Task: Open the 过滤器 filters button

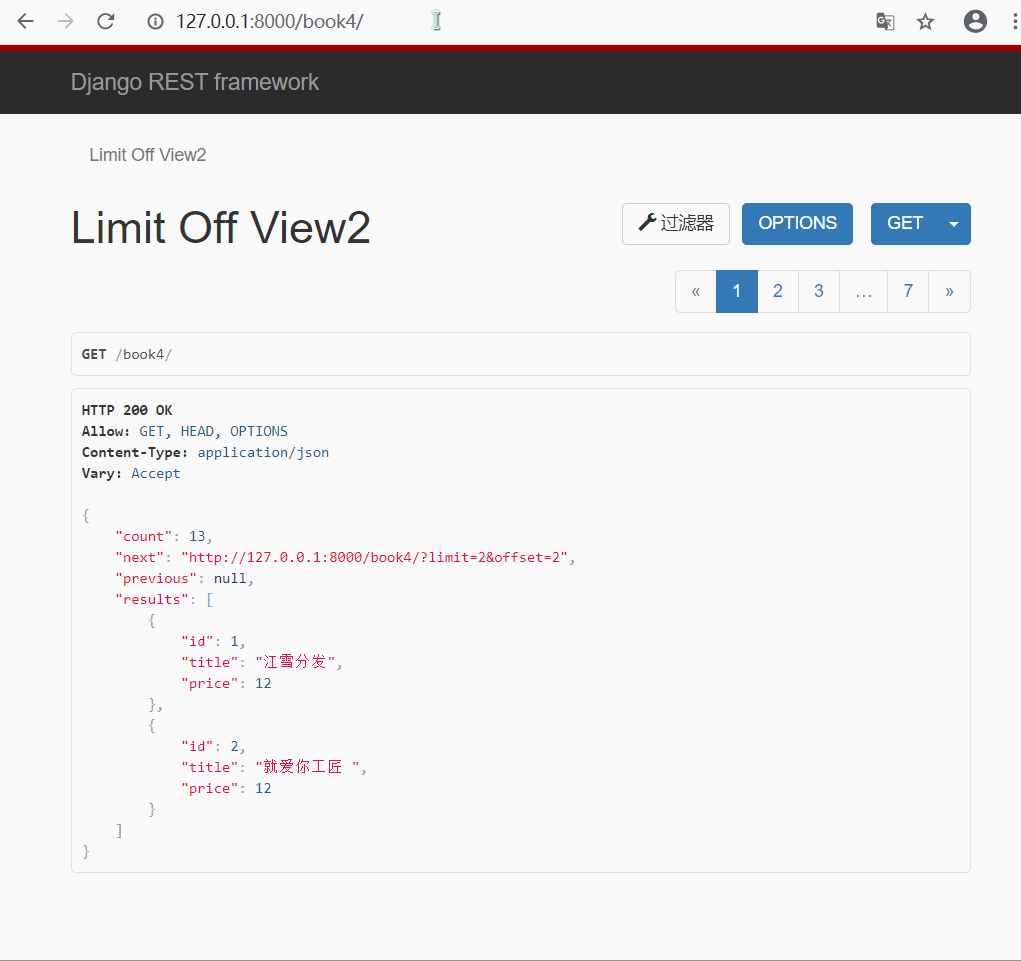Action: (x=676, y=224)
